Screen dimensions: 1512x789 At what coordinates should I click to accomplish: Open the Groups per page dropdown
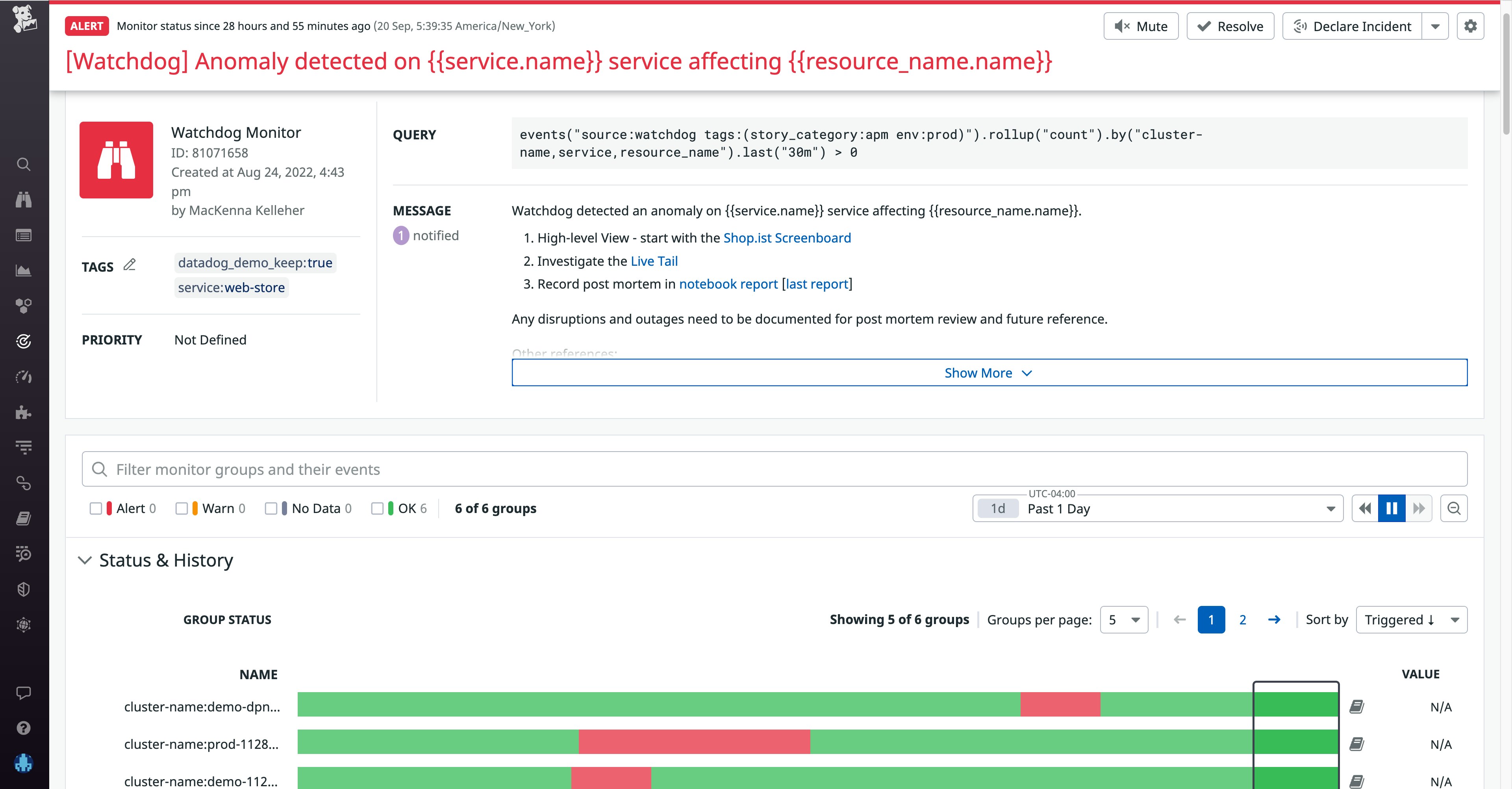click(x=1123, y=620)
